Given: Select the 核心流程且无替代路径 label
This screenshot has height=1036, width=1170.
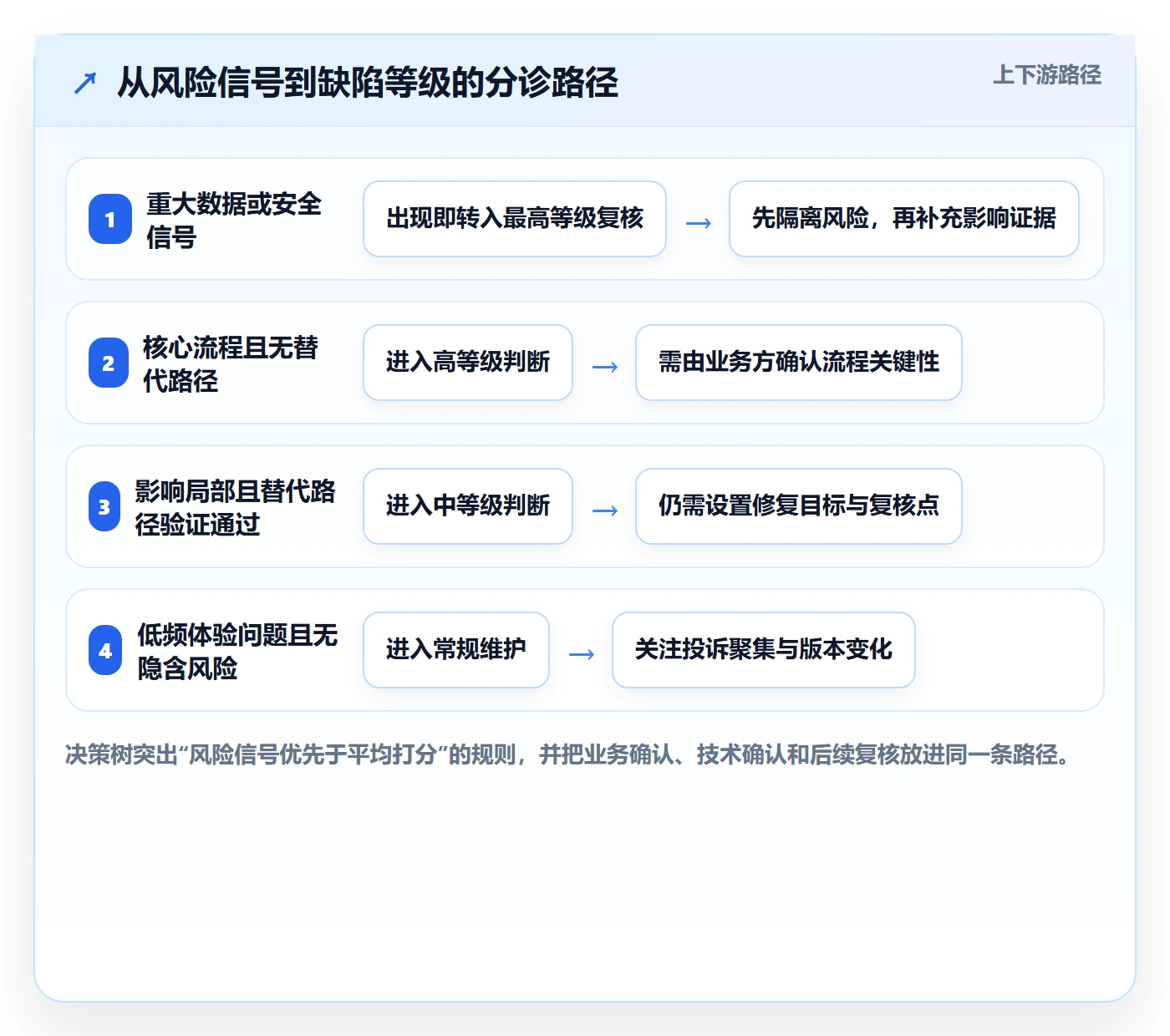Looking at the screenshot, I should pyautogui.click(x=231, y=363).
